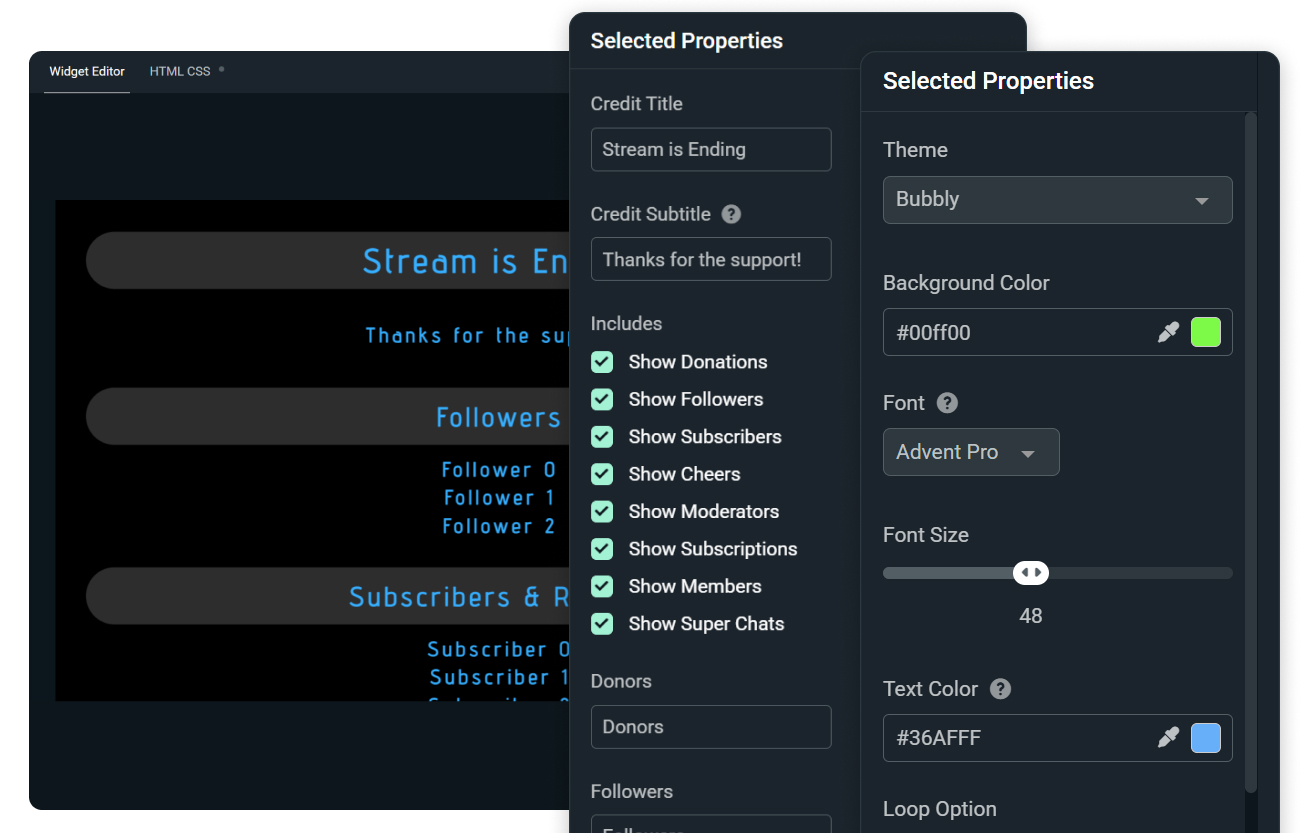Click the green background color swatch

(1206, 332)
